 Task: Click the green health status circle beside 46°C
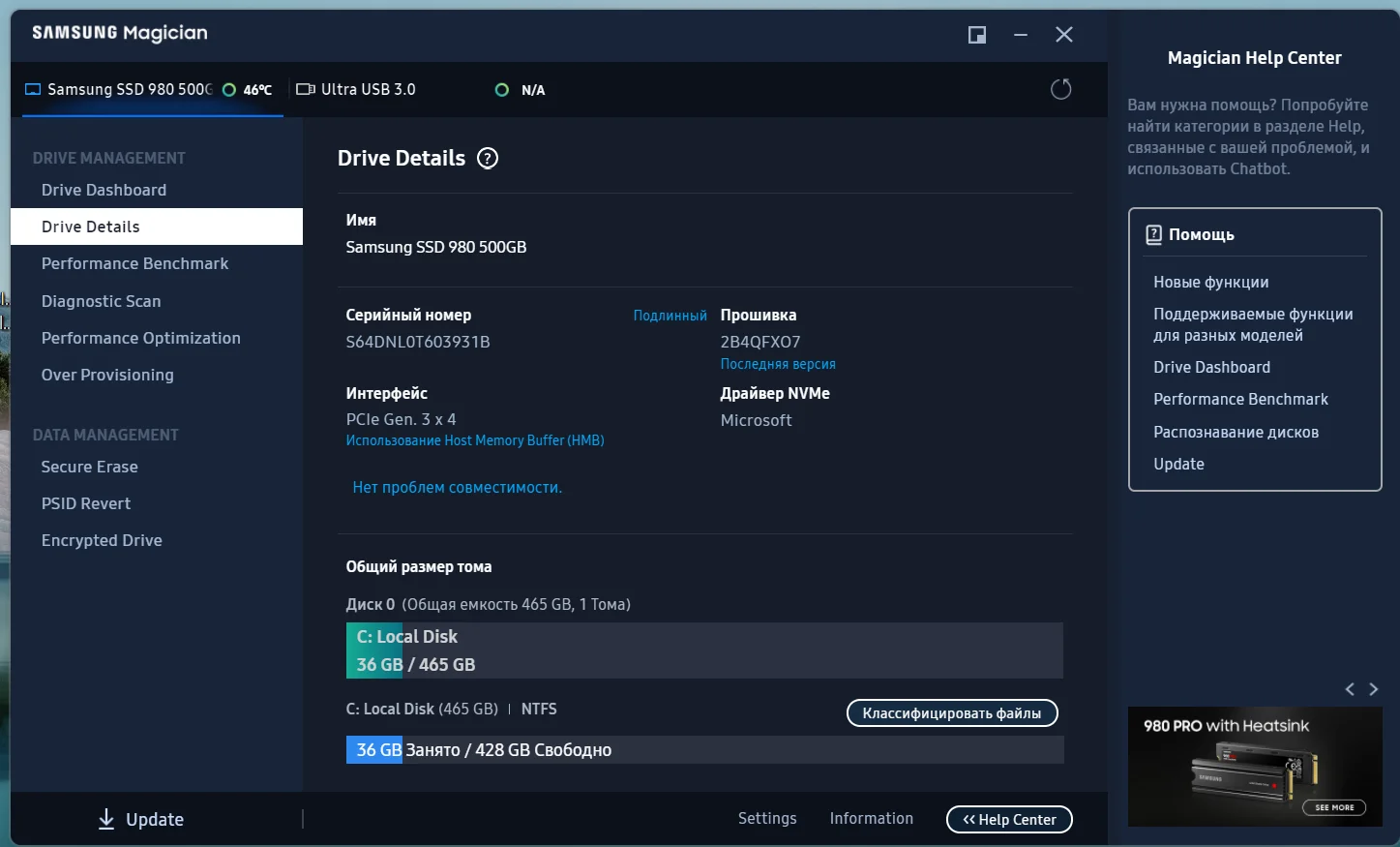coord(229,89)
